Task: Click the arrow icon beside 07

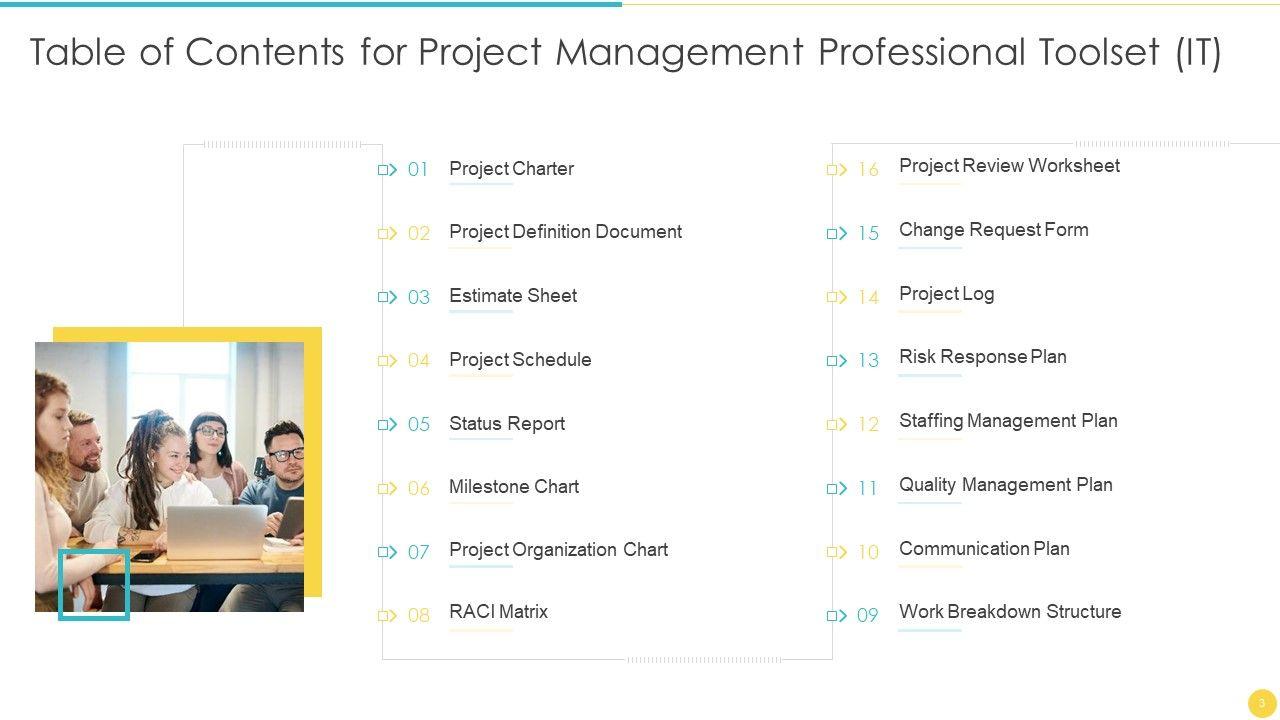Action: point(387,552)
